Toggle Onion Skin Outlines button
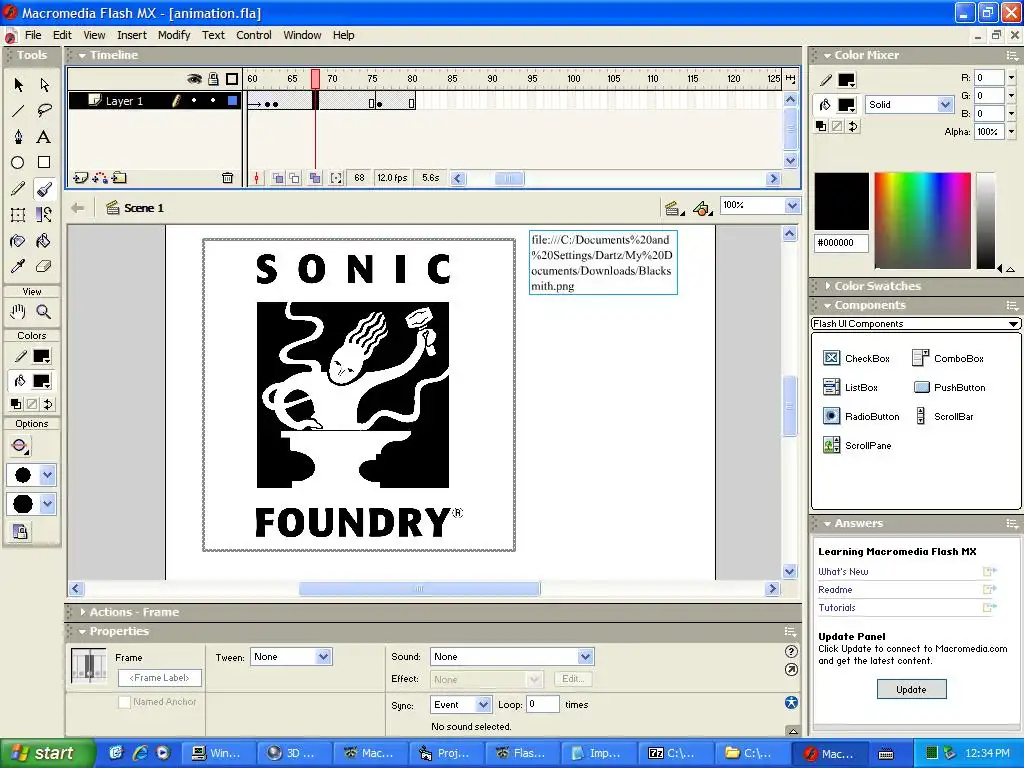 pyautogui.click(x=295, y=178)
